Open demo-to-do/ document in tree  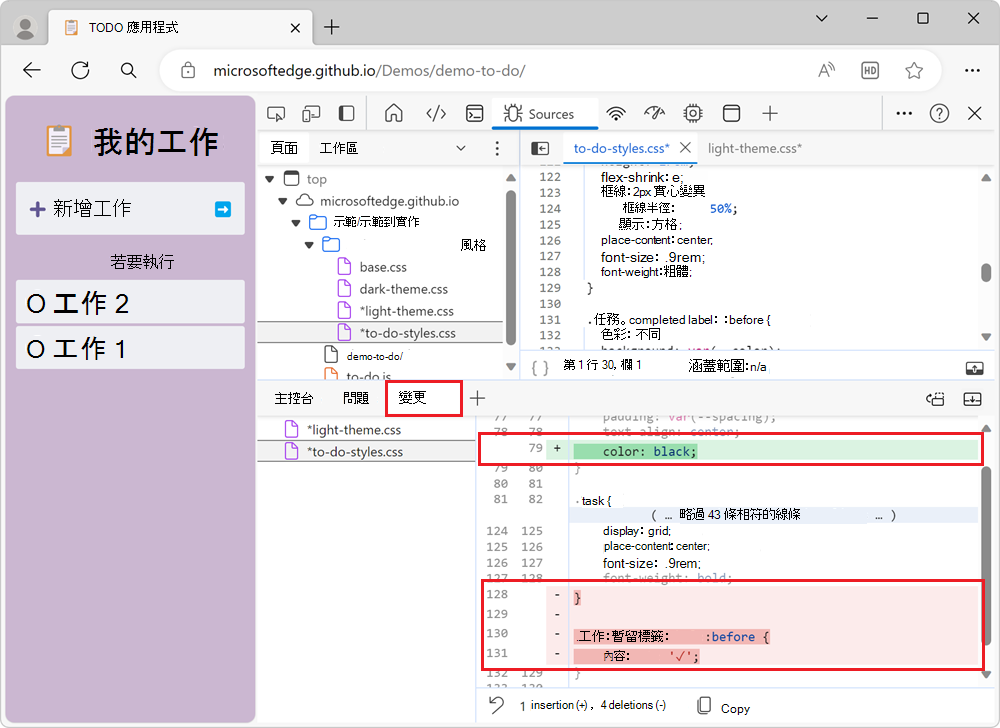pyautogui.click(x=374, y=356)
